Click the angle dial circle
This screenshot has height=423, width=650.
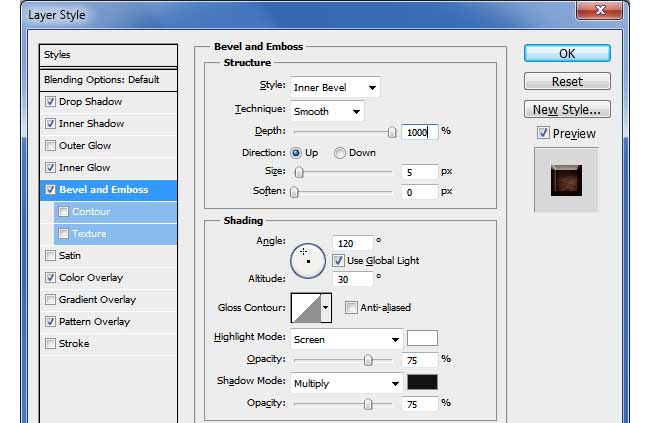pyautogui.click(x=308, y=260)
